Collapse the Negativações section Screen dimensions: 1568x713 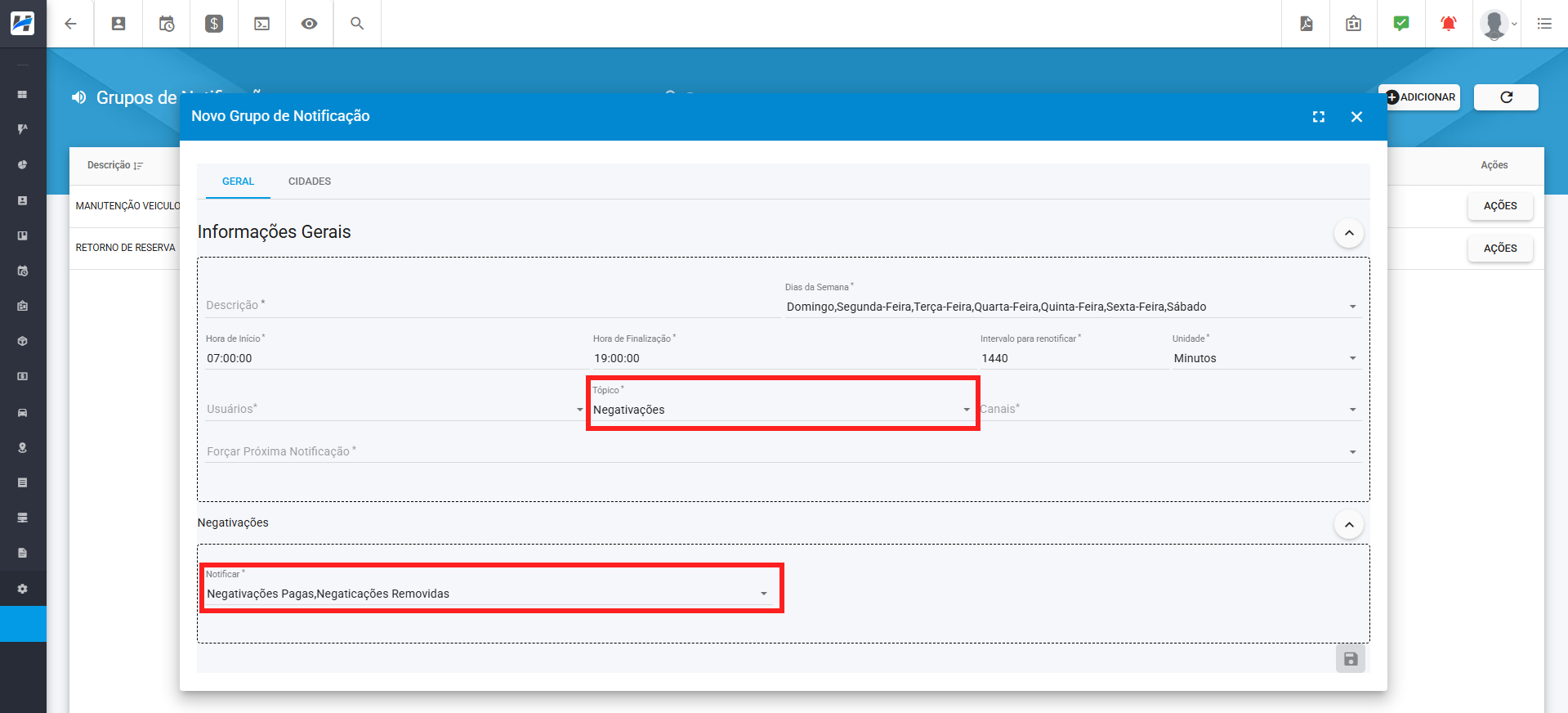click(1349, 524)
